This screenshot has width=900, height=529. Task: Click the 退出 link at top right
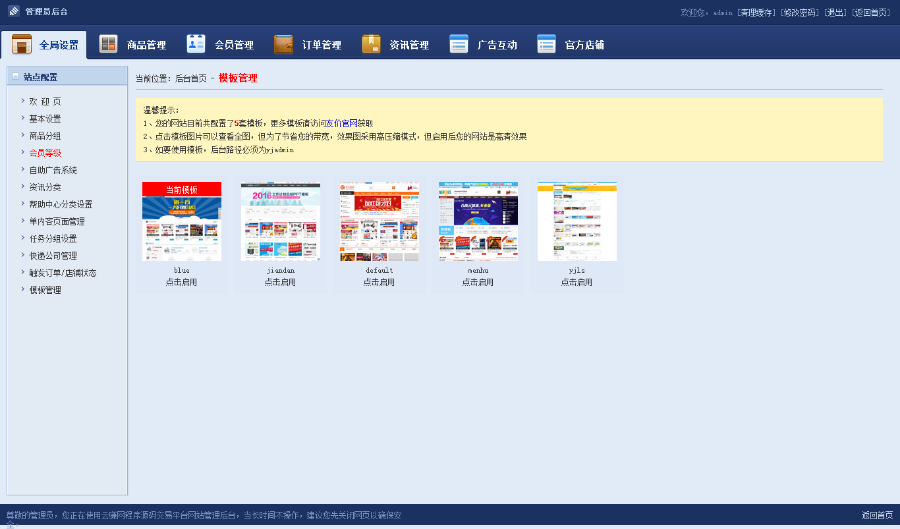pos(835,12)
